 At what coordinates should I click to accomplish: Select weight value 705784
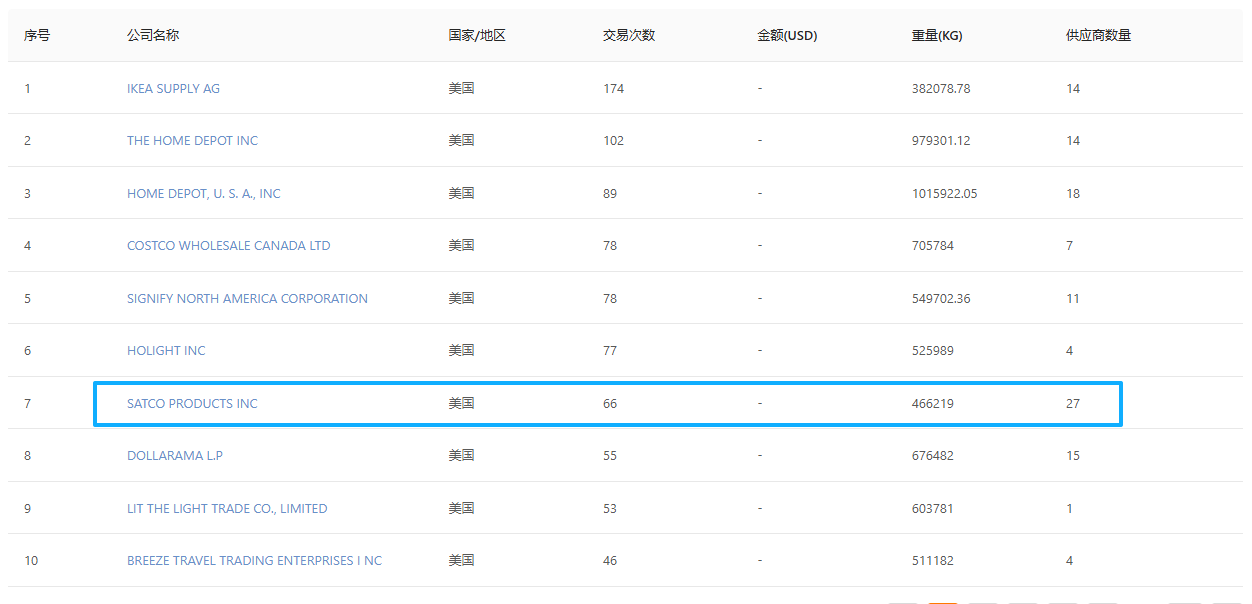pos(933,246)
